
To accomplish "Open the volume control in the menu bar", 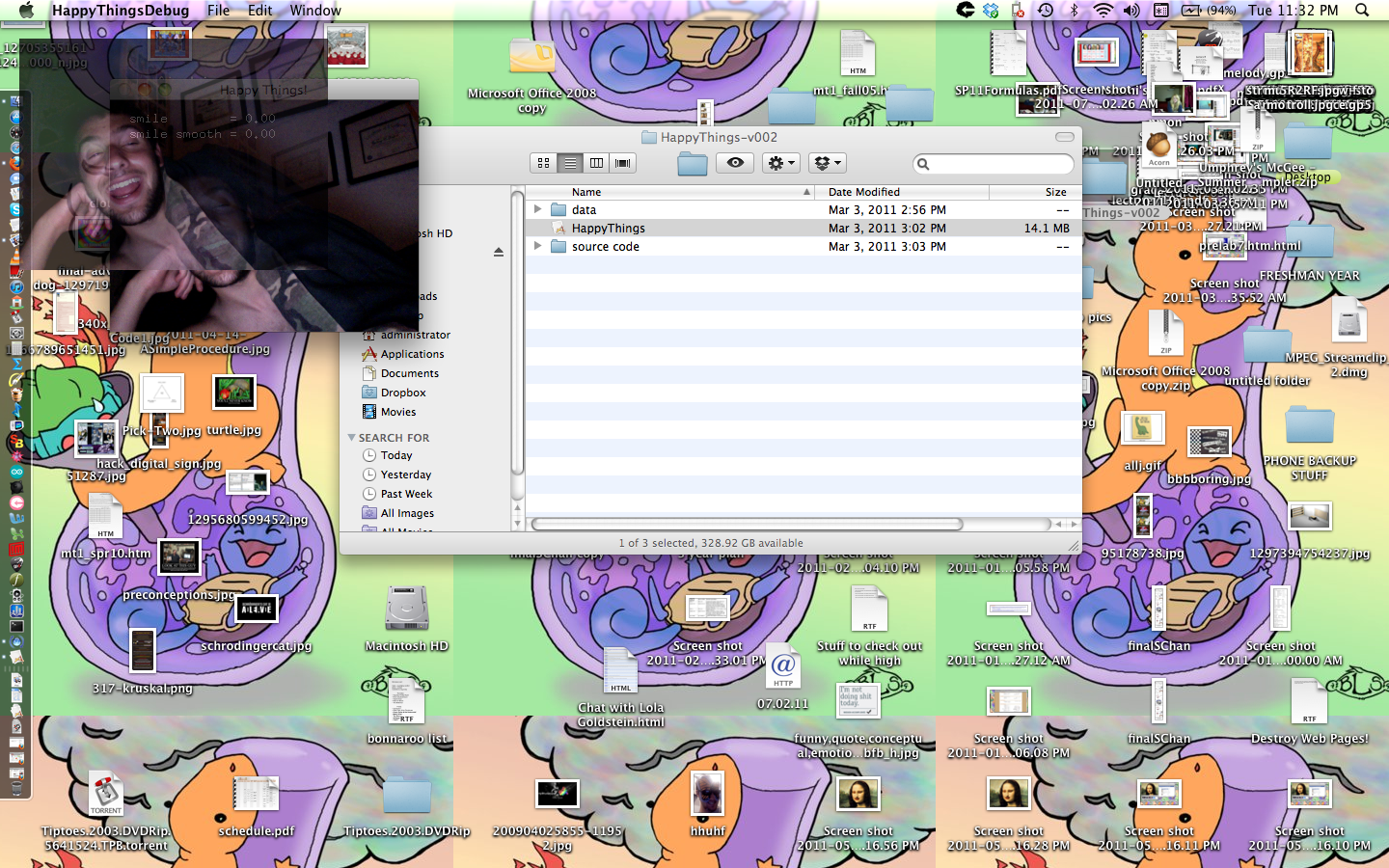I will pyautogui.click(x=1131, y=11).
